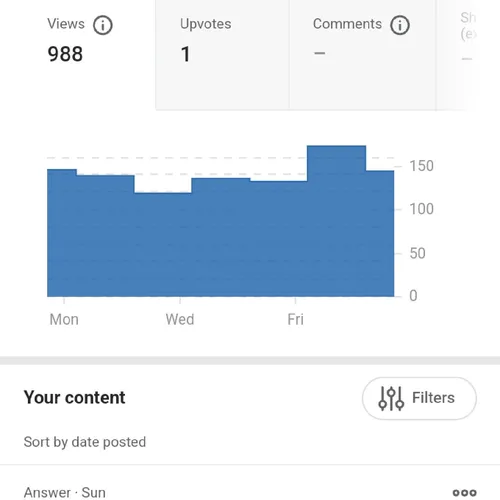500x500 pixels.
Task: Click the tallest bar in the views chart
Action: coord(336,221)
